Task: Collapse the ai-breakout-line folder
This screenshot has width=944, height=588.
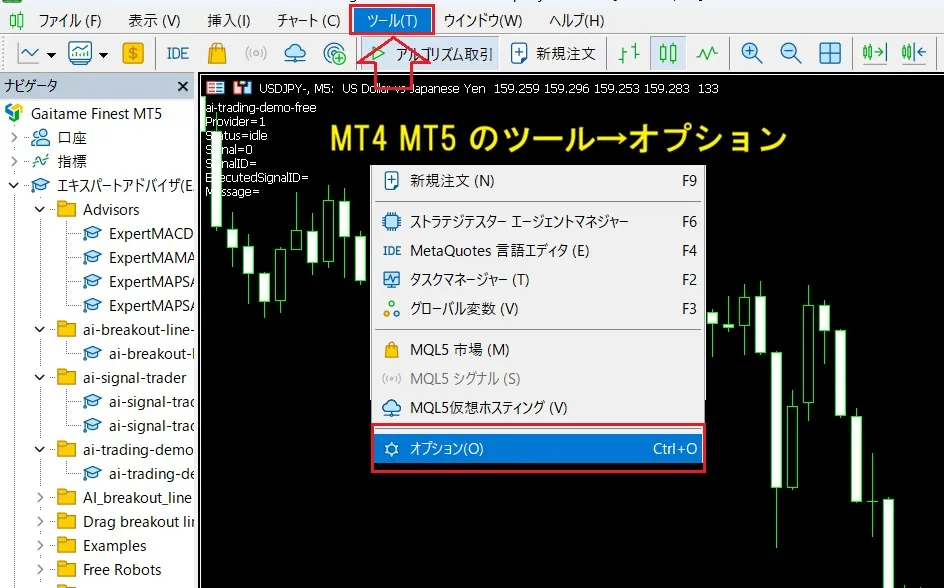Action: tap(40, 330)
